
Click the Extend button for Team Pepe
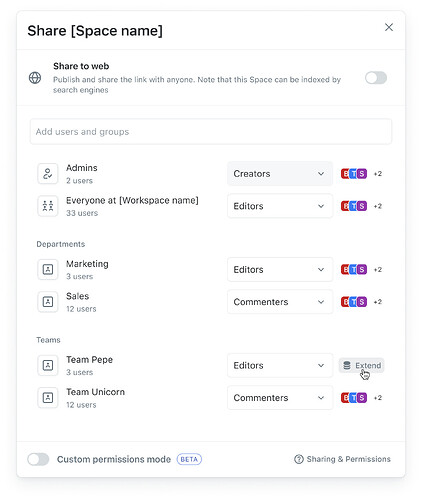tap(362, 365)
